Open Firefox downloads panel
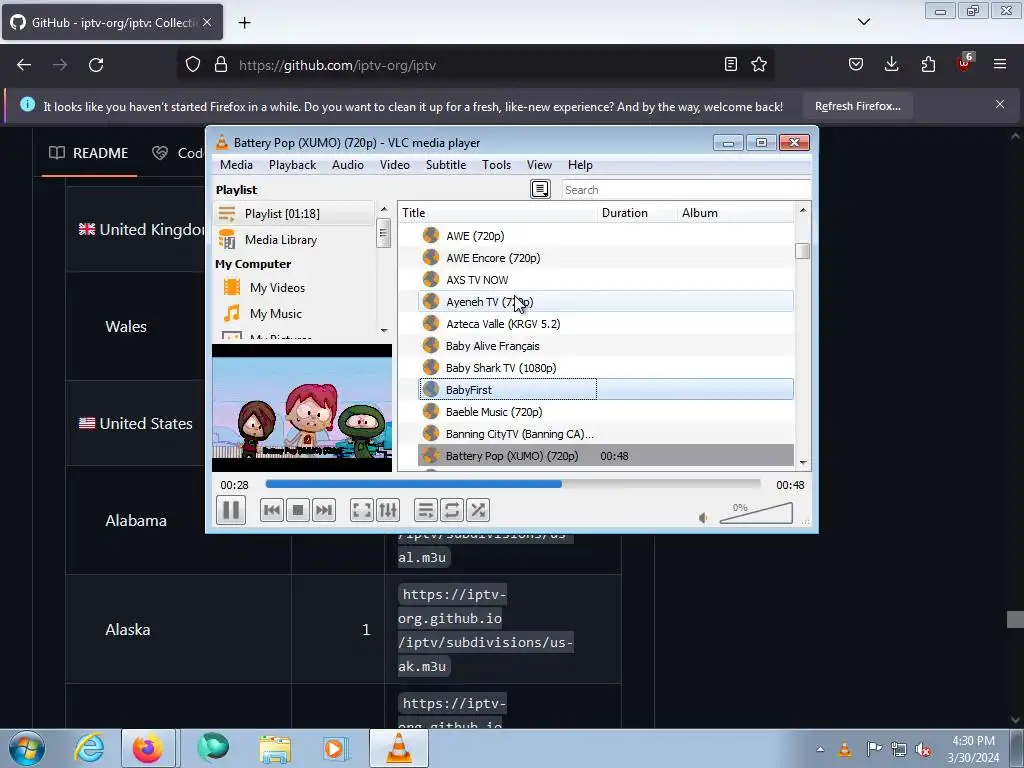This screenshot has width=1024, height=768. 891,64
